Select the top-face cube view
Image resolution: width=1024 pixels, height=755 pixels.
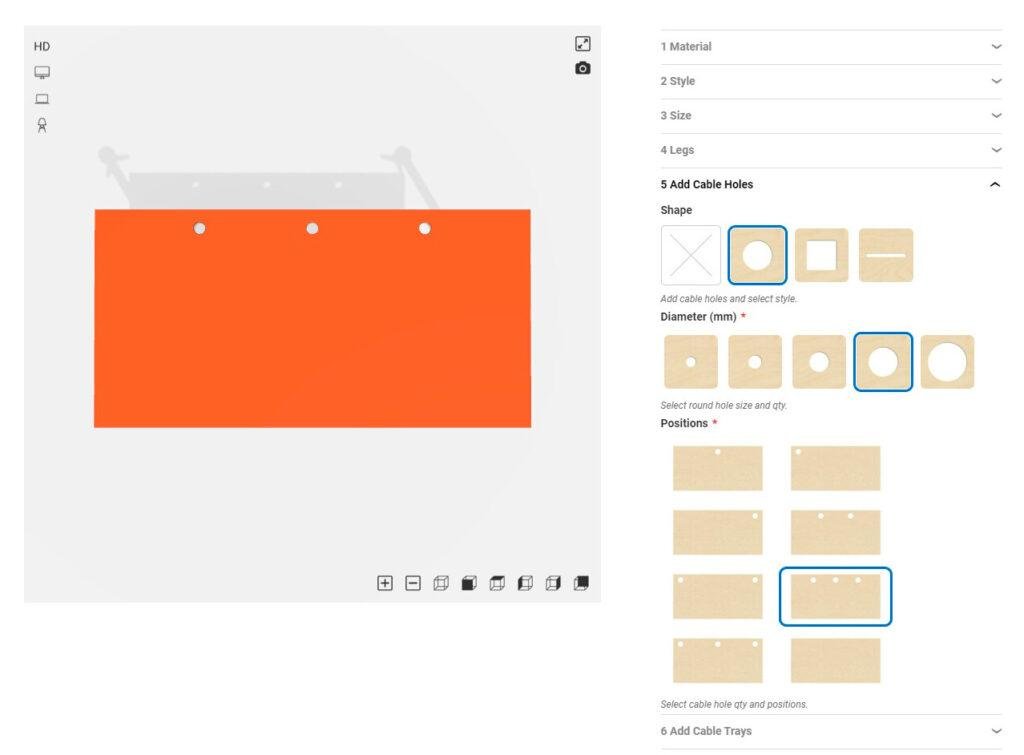tap(497, 583)
